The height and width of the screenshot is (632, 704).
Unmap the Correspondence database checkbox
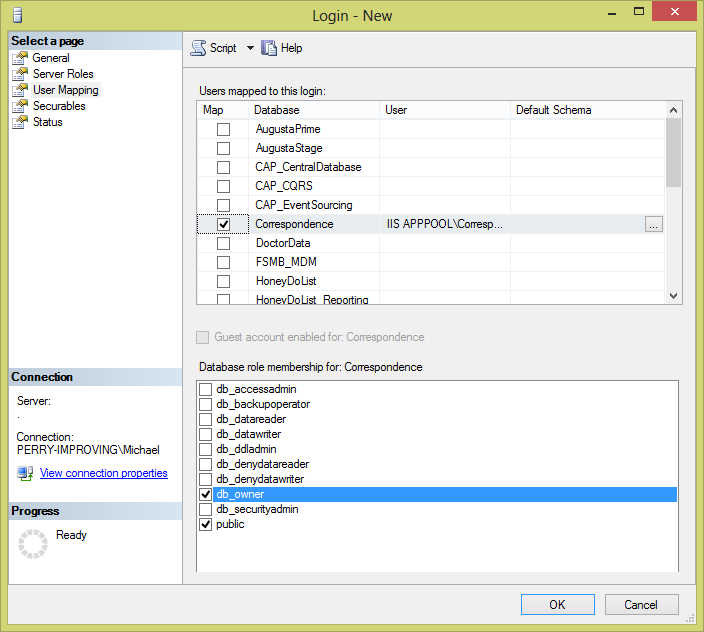223,225
